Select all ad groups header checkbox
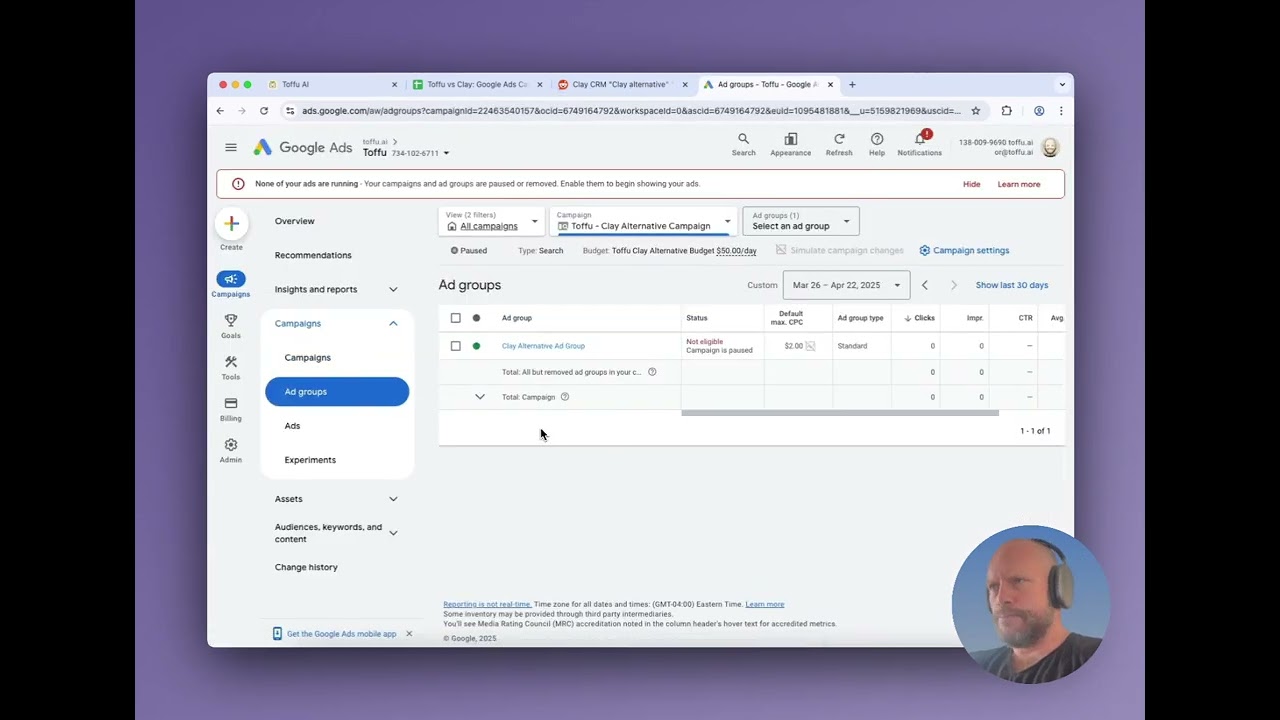1280x720 pixels. click(456, 318)
